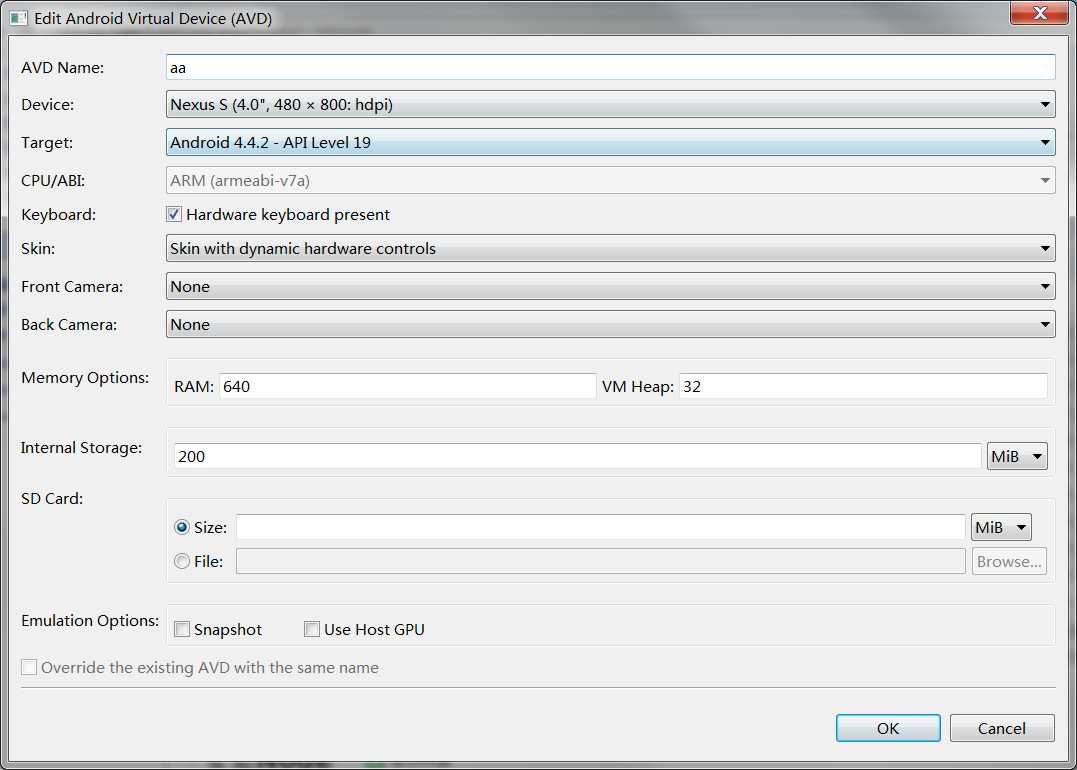Click the OK button

(888, 728)
